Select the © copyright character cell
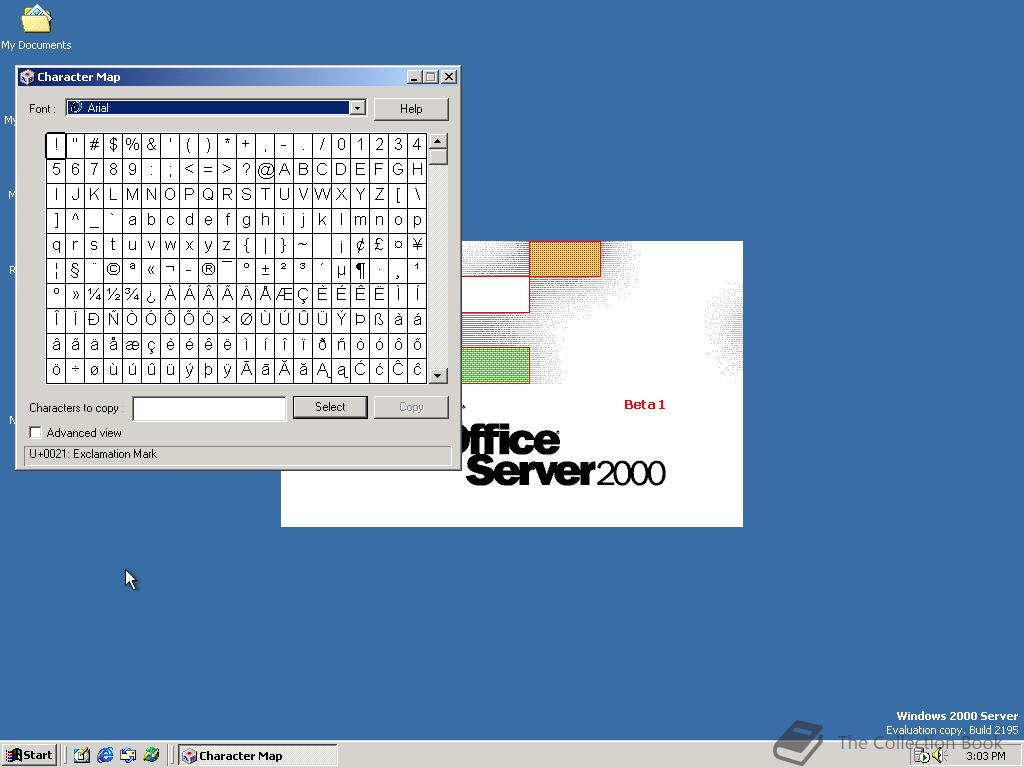The height and width of the screenshot is (768, 1024). (113, 270)
